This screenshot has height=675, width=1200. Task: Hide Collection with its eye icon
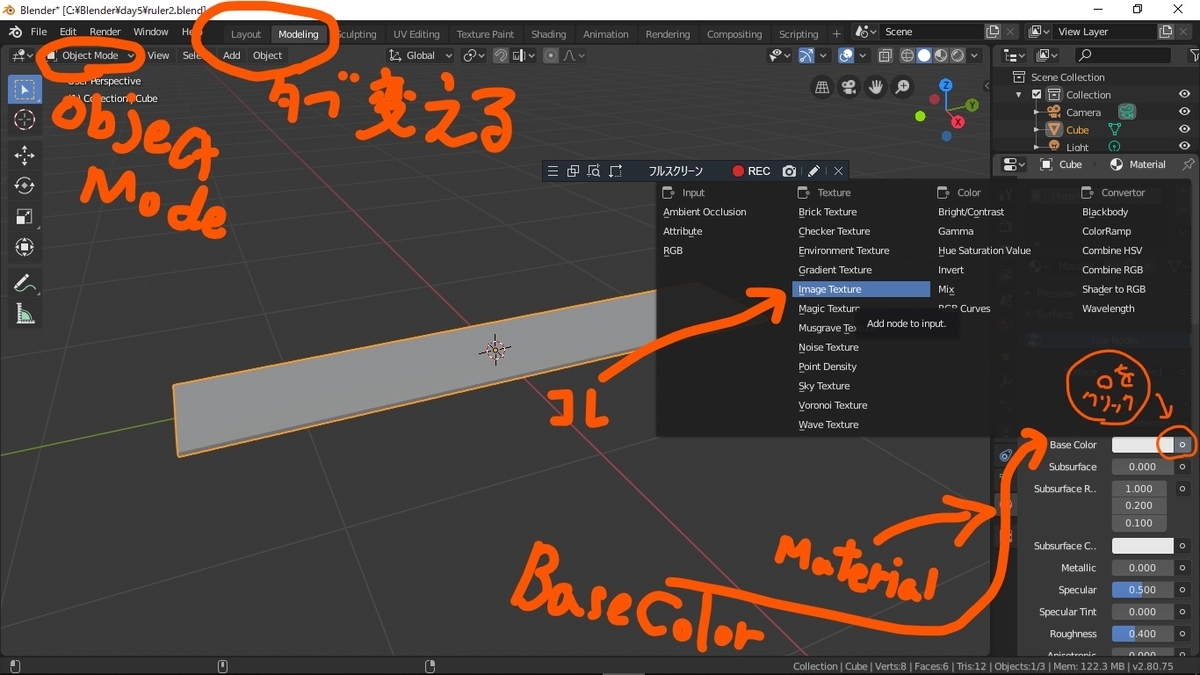pos(1185,94)
